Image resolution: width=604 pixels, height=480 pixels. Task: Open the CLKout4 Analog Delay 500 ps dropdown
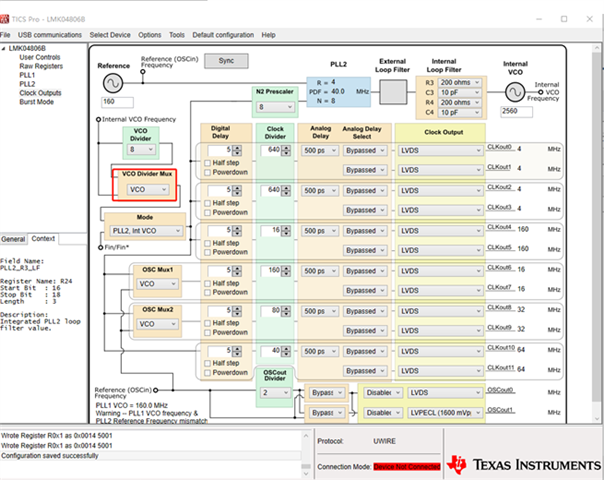point(319,231)
